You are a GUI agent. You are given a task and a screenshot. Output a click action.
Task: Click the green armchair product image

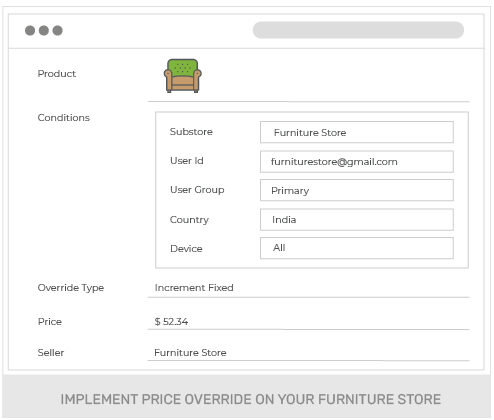click(182, 76)
